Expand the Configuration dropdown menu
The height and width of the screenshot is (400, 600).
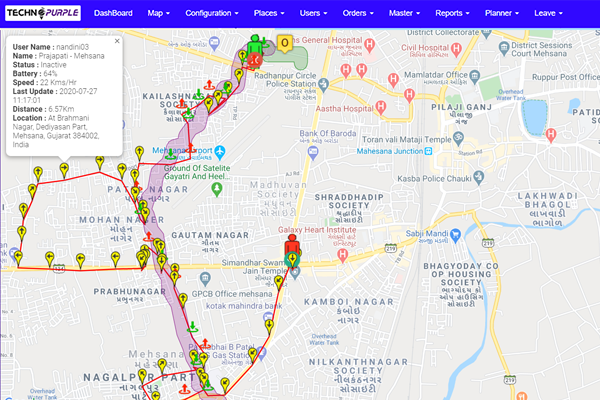coord(212,13)
